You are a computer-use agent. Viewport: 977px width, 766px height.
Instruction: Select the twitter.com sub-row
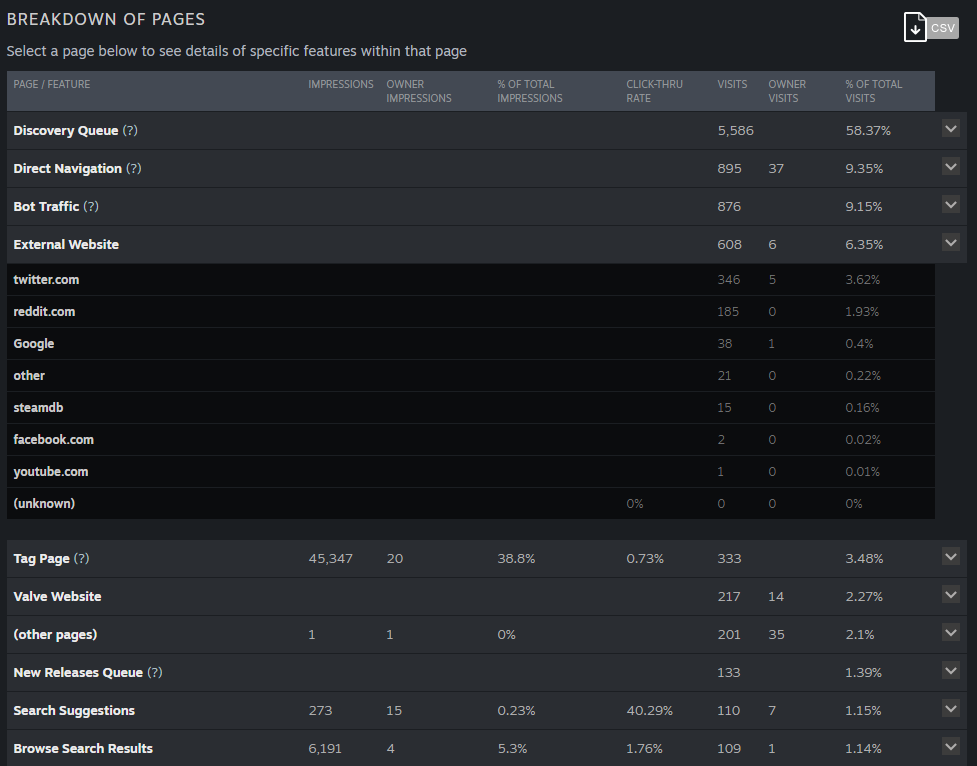pyautogui.click(x=470, y=280)
